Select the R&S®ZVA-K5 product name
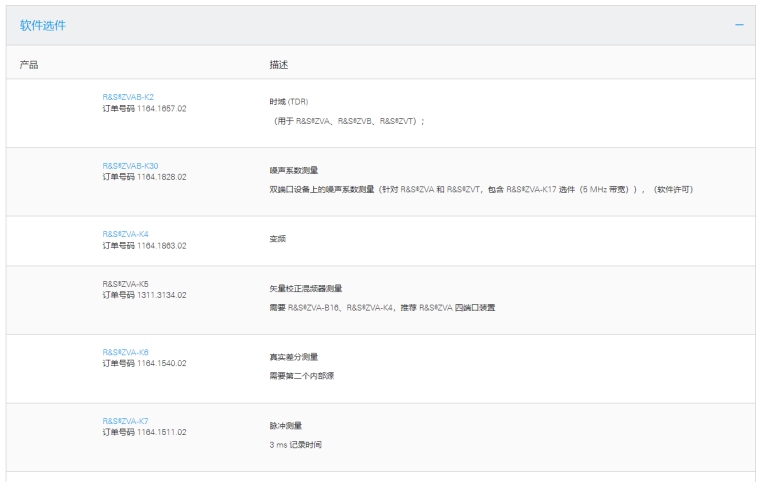This screenshot has width=760, height=482. point(125,285)
